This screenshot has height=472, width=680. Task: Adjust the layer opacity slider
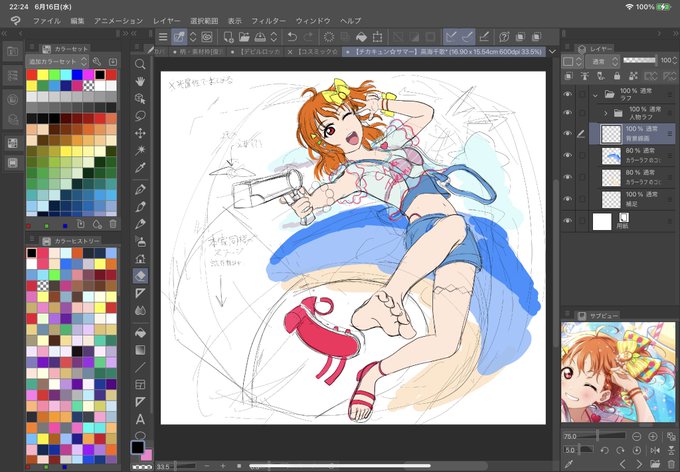pyautogui.click(x=640, y=61)
